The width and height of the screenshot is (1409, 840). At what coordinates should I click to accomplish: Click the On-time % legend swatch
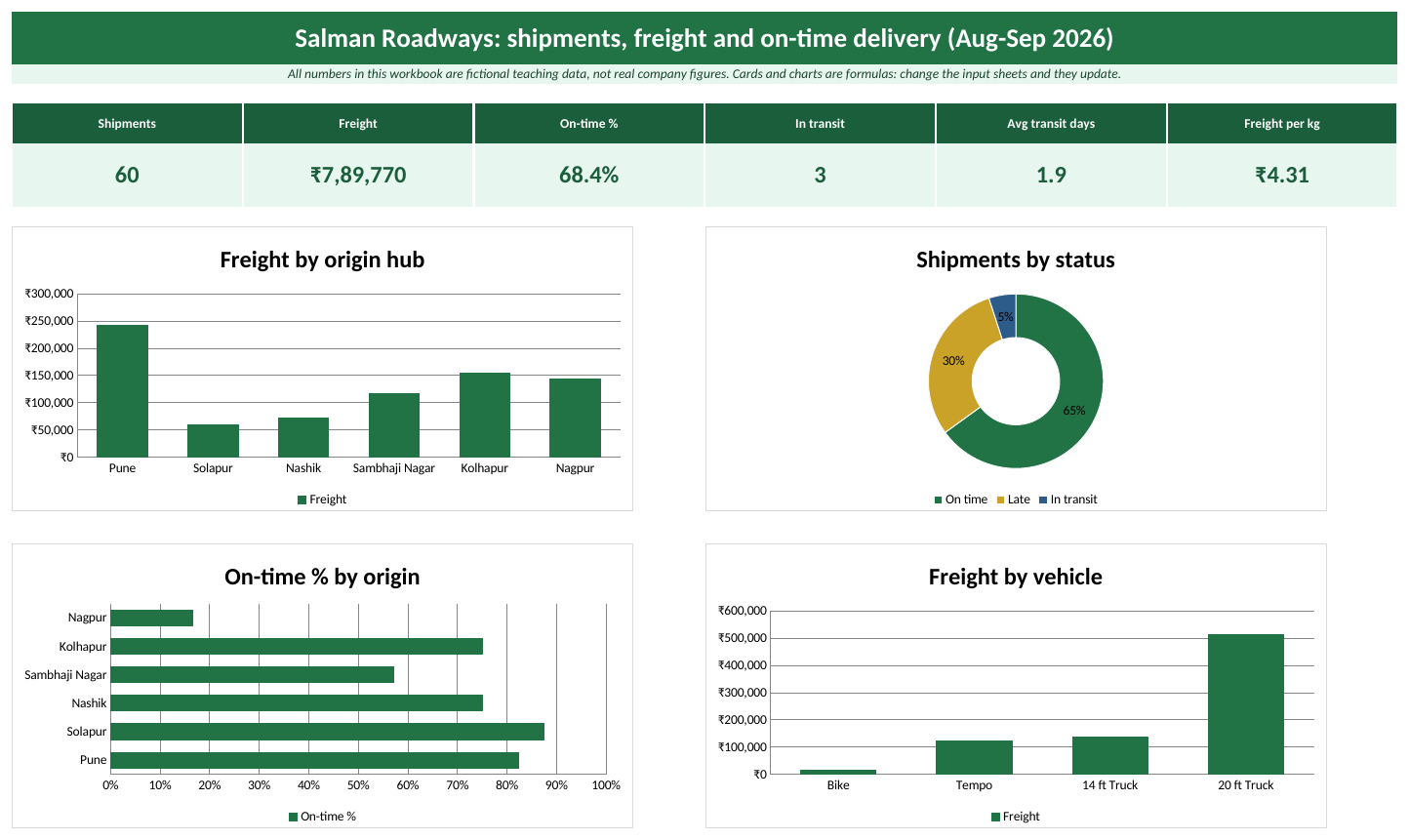293,817
